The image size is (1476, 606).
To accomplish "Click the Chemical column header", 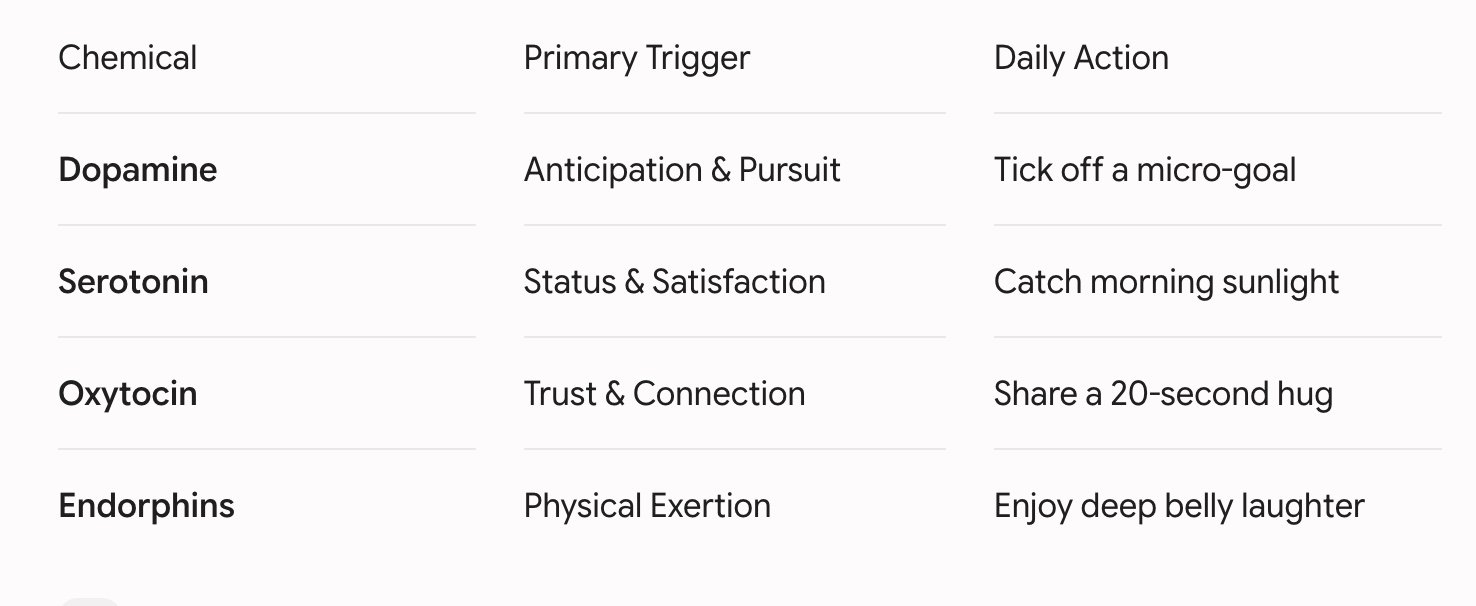I will (x=128, y=58).
